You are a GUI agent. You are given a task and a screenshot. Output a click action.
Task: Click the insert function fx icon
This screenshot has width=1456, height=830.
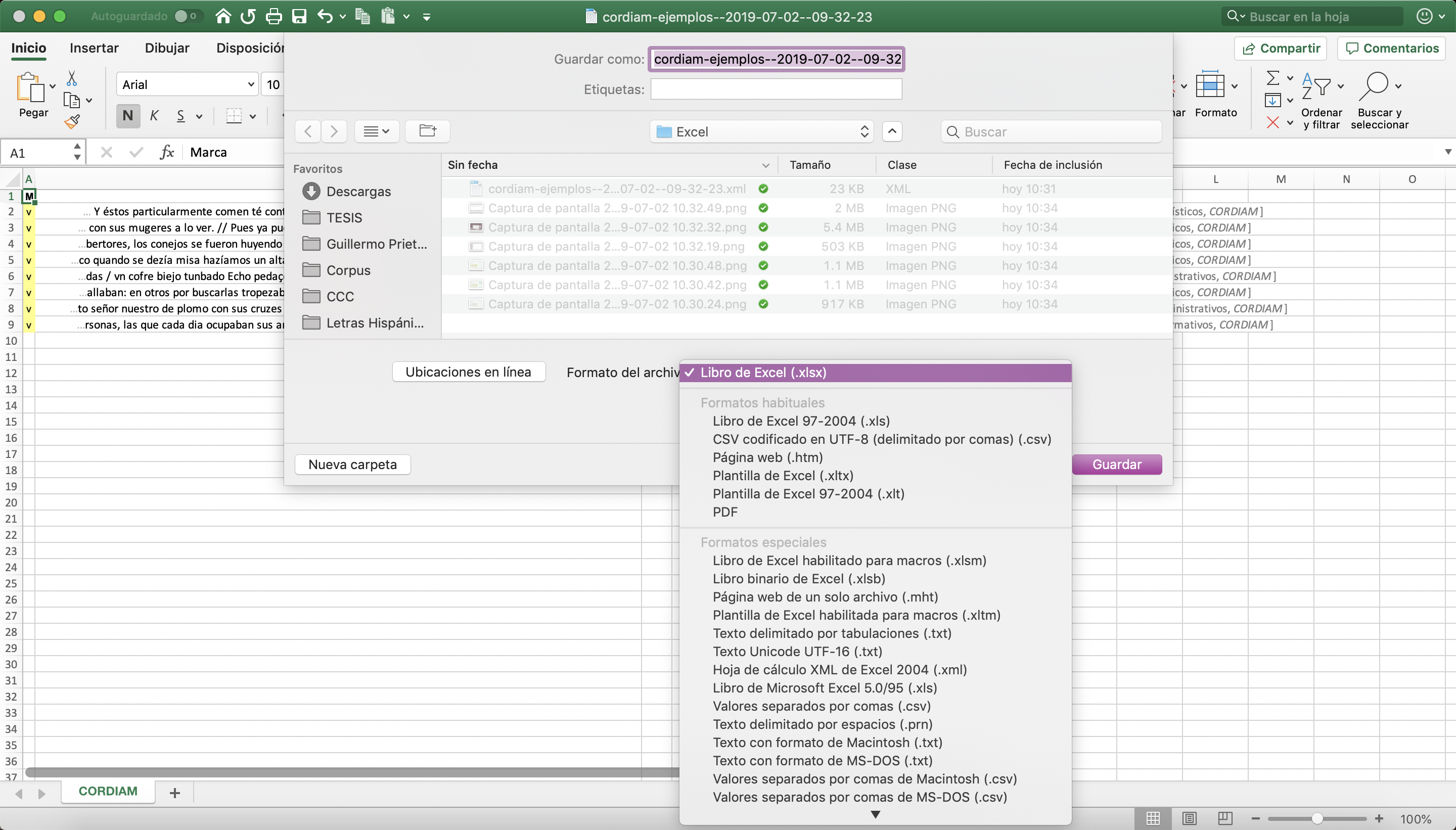pos(166,152)
